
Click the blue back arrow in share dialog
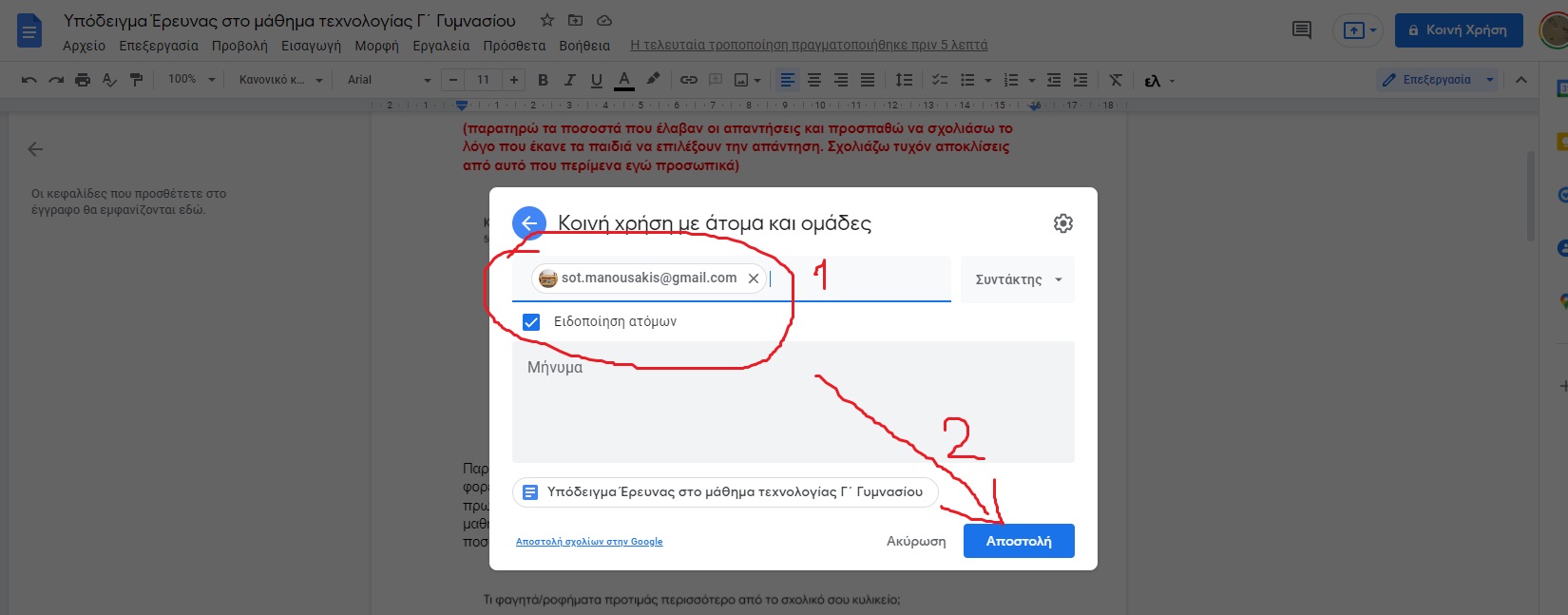point(529,223)
